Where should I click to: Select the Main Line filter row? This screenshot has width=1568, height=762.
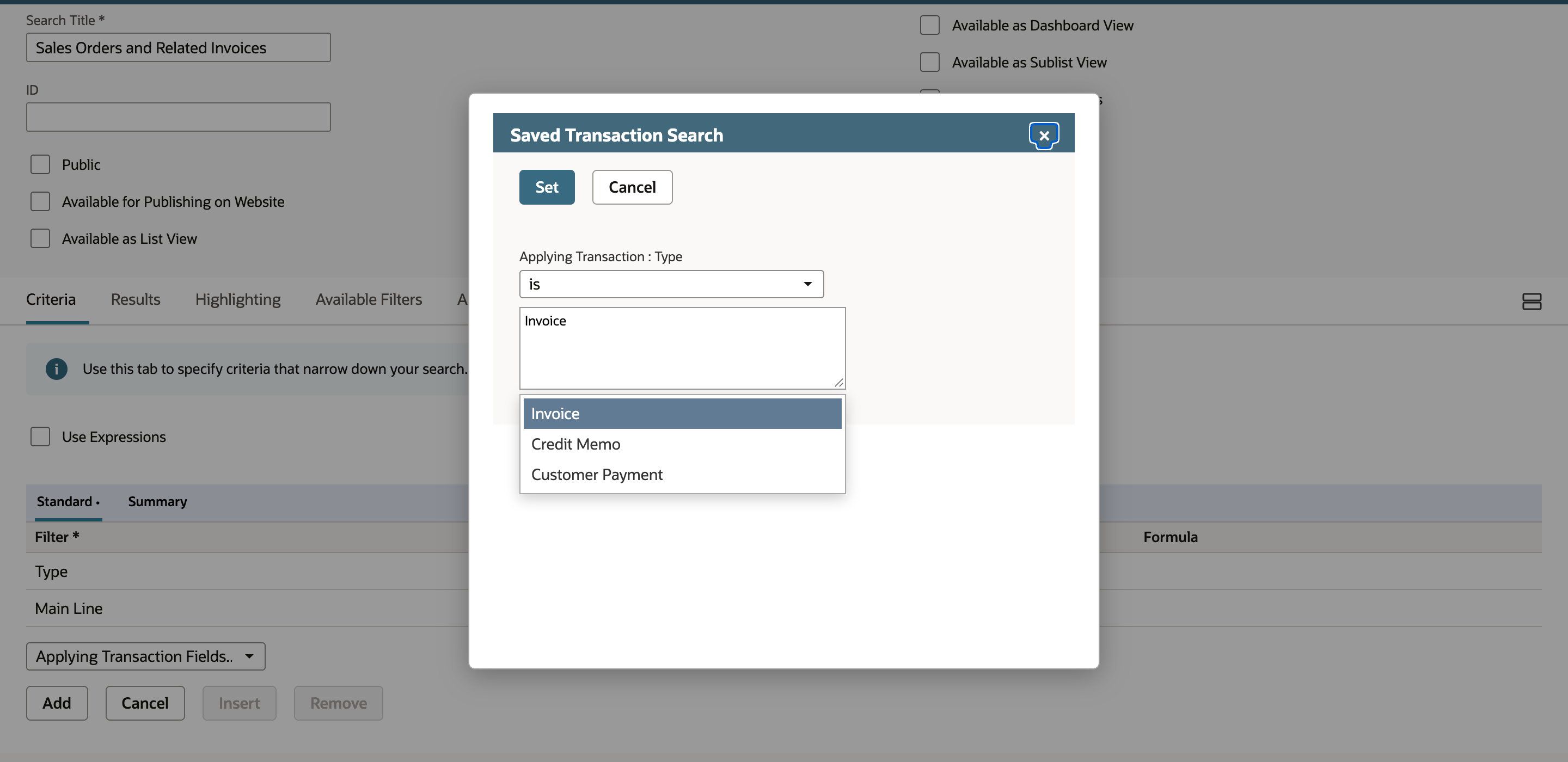247,609
